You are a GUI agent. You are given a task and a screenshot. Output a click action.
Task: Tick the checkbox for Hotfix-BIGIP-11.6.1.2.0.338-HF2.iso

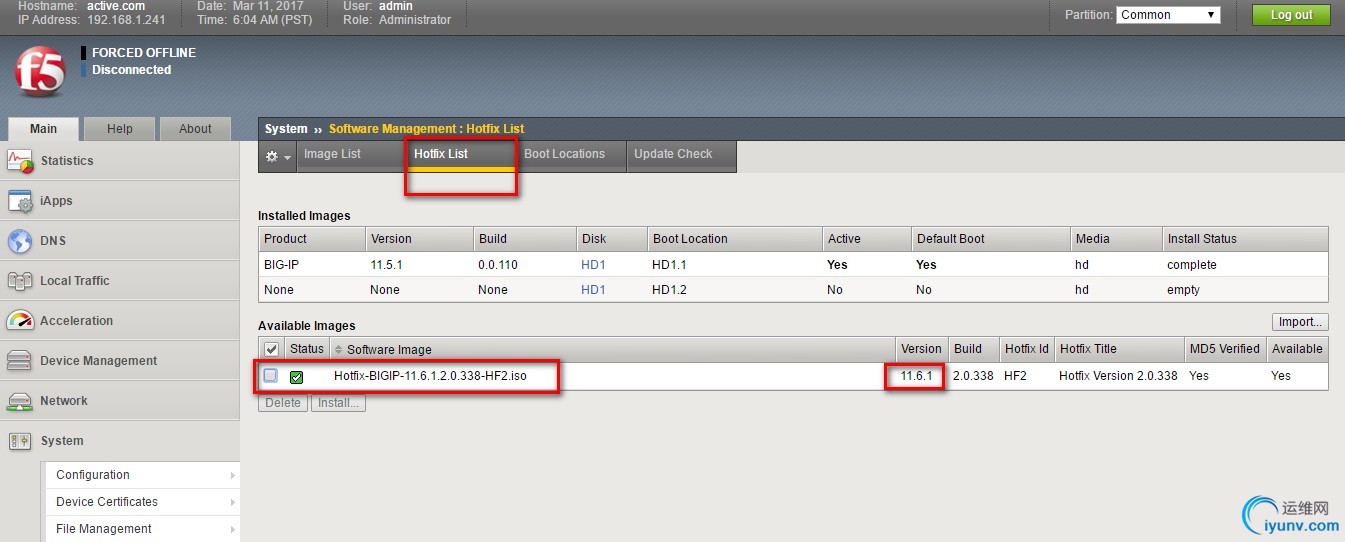click(271, 376)
